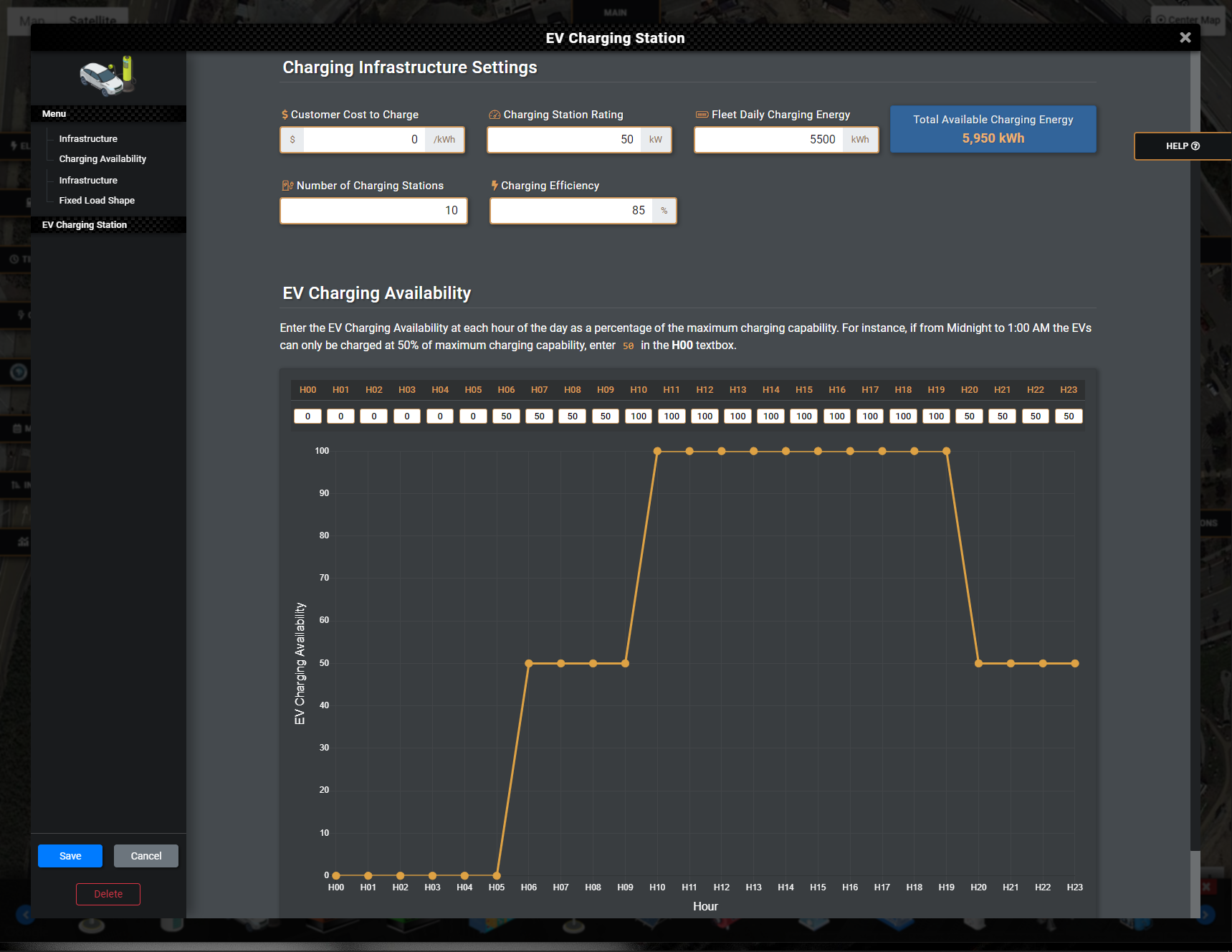This screenshot has width=1232, height=952.
Task: Select Fixed Load Shape menu item
Action: tap(97, 200)
